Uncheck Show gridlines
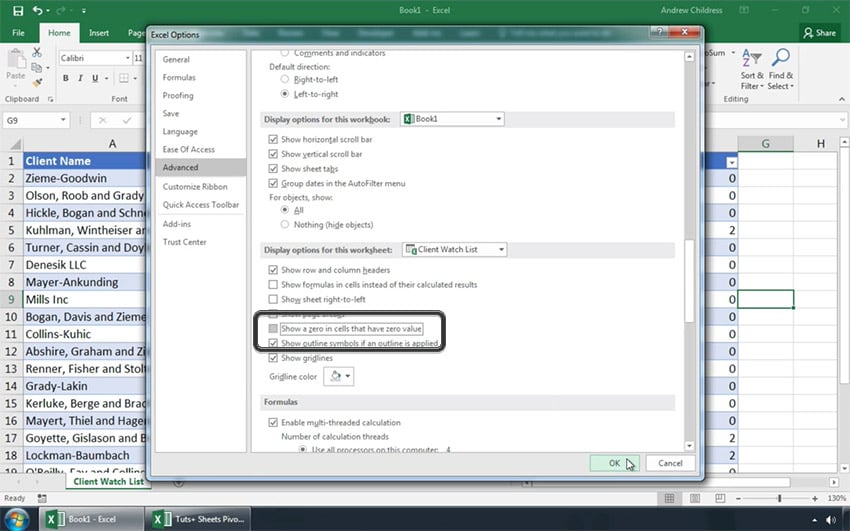Image resolution: width=850 pixels, height=531 pixels. [273, 358]
